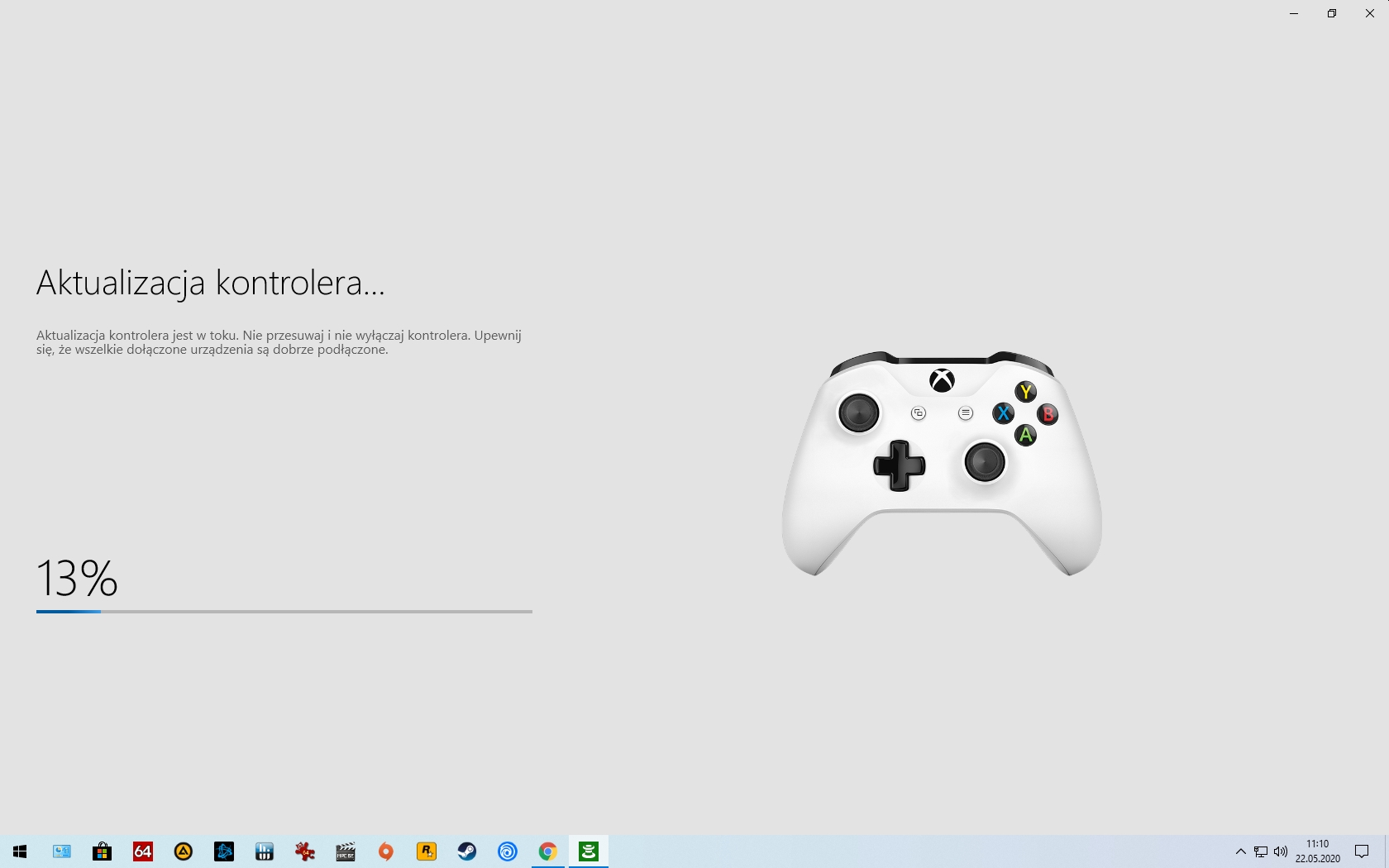Open the Control Panel taskbar icon
The image size is (1389, 868).
[61, 851]
